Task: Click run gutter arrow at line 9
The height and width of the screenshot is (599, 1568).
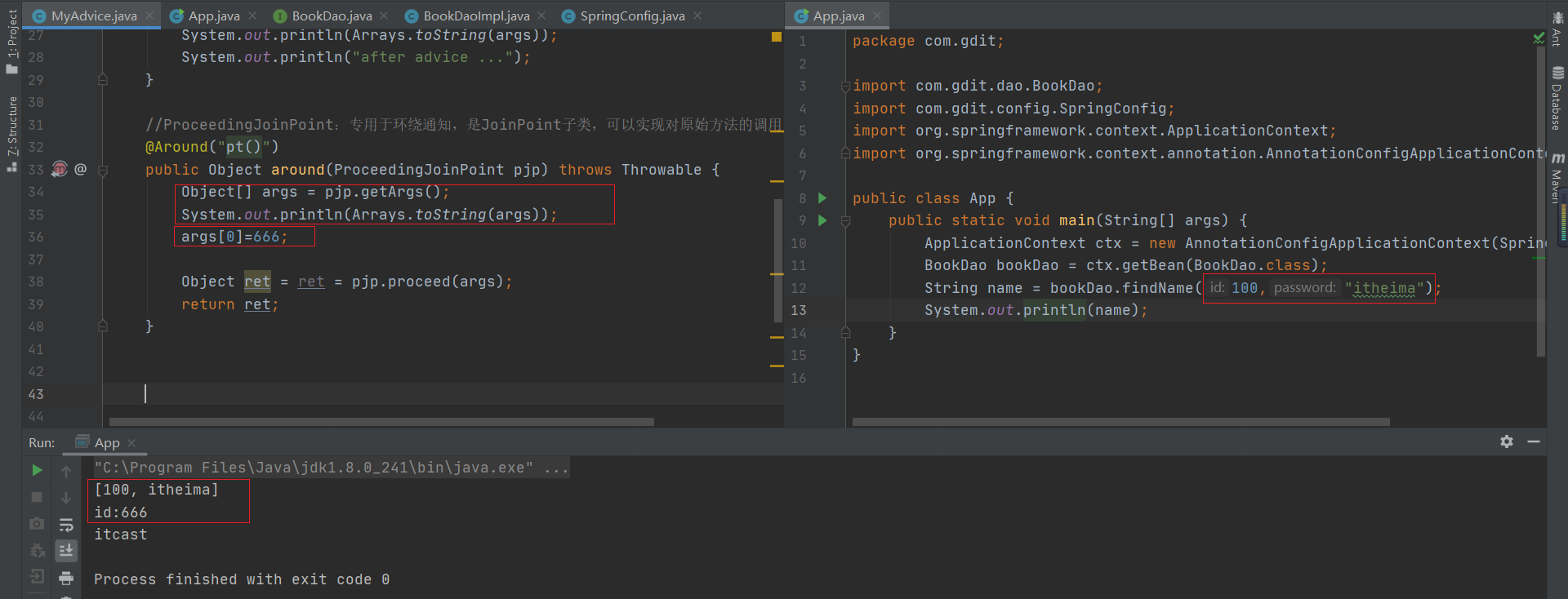Action: [x=822, y=220]
